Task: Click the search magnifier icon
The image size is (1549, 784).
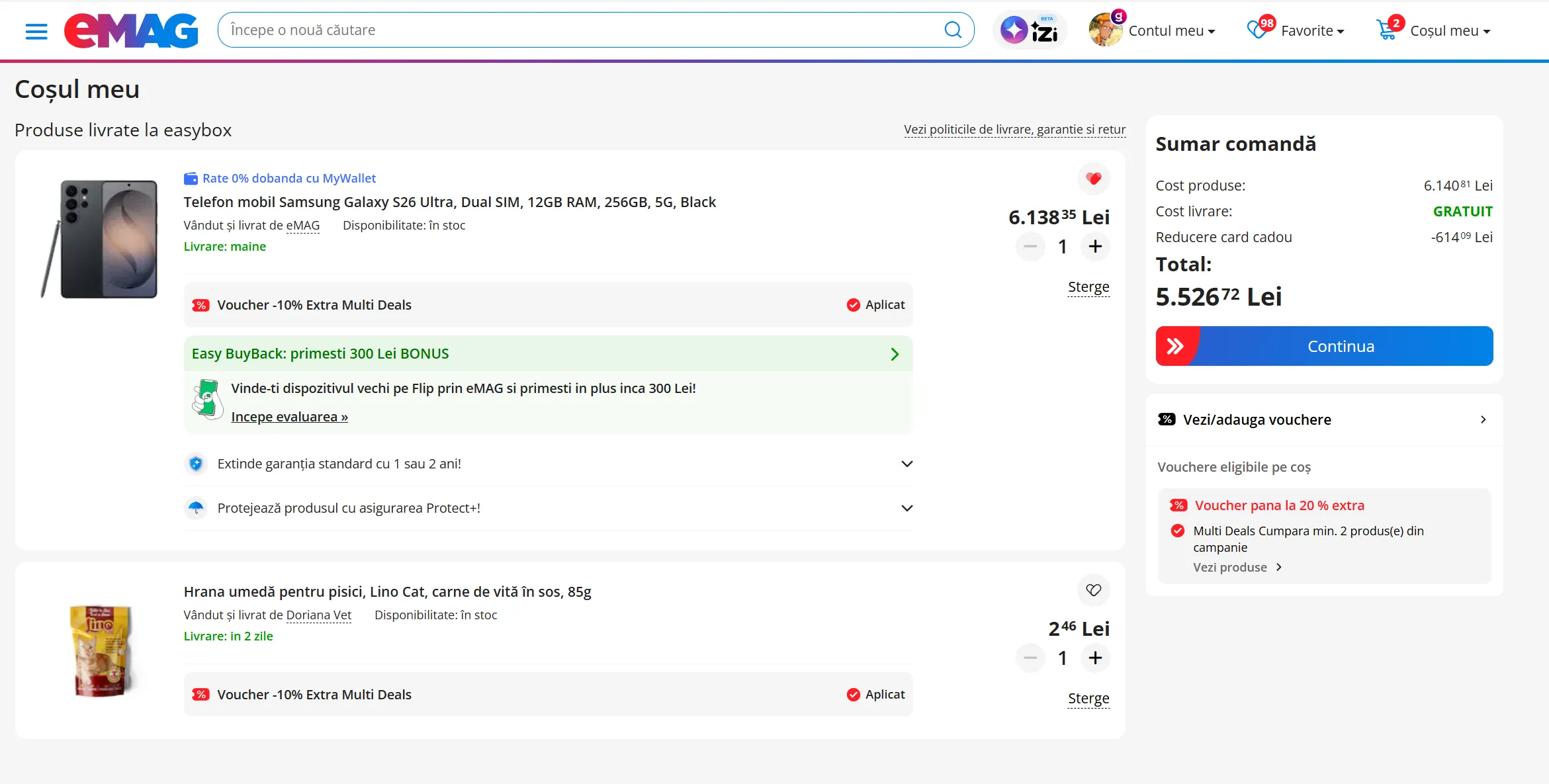Action: (952, 30)
